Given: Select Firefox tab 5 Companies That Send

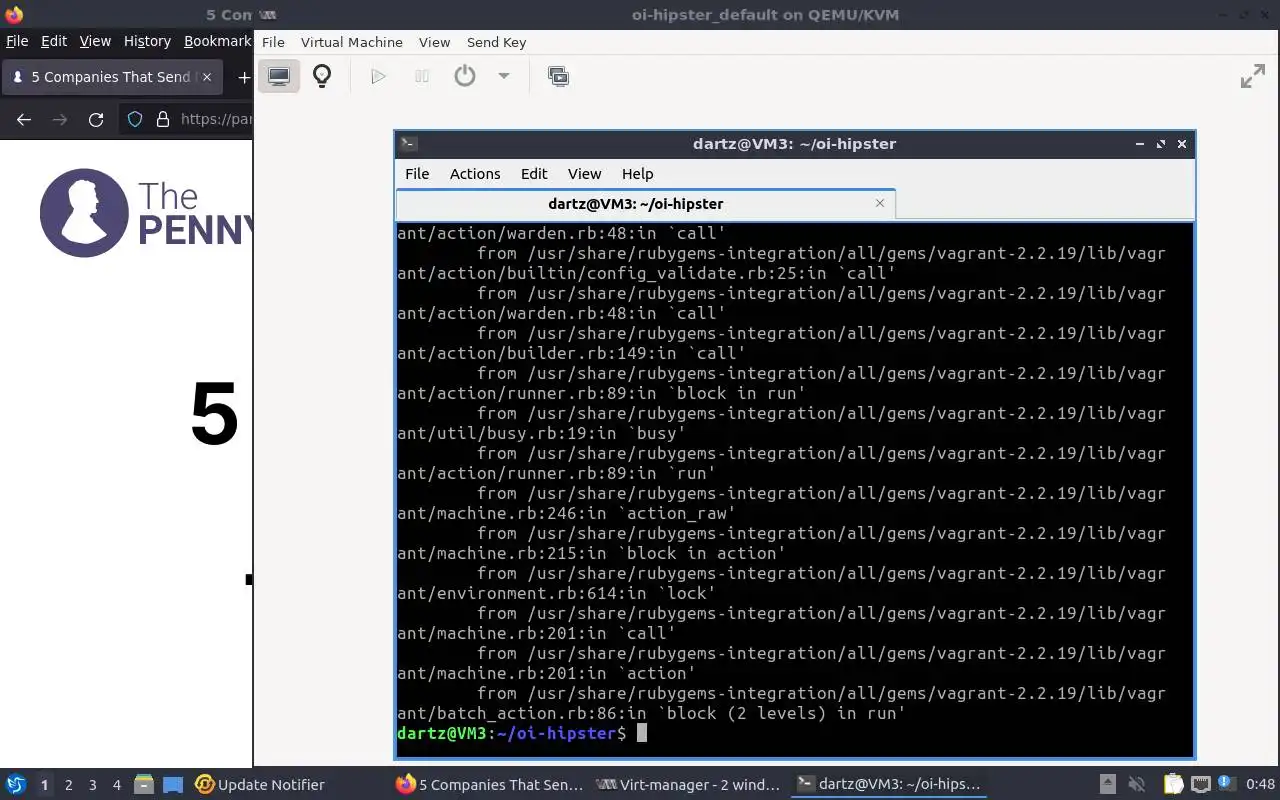Looking at the screenshot, I should pos(114,77).
